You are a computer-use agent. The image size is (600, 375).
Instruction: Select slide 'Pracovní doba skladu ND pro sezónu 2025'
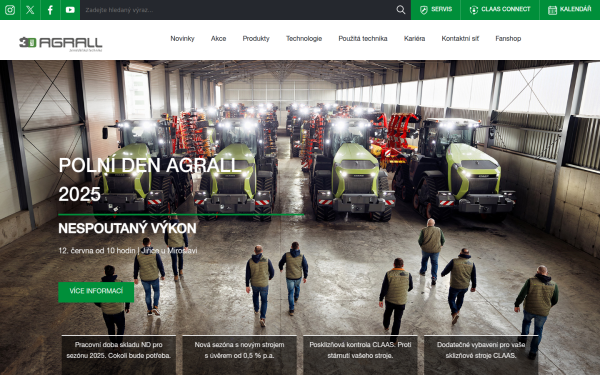119,355
